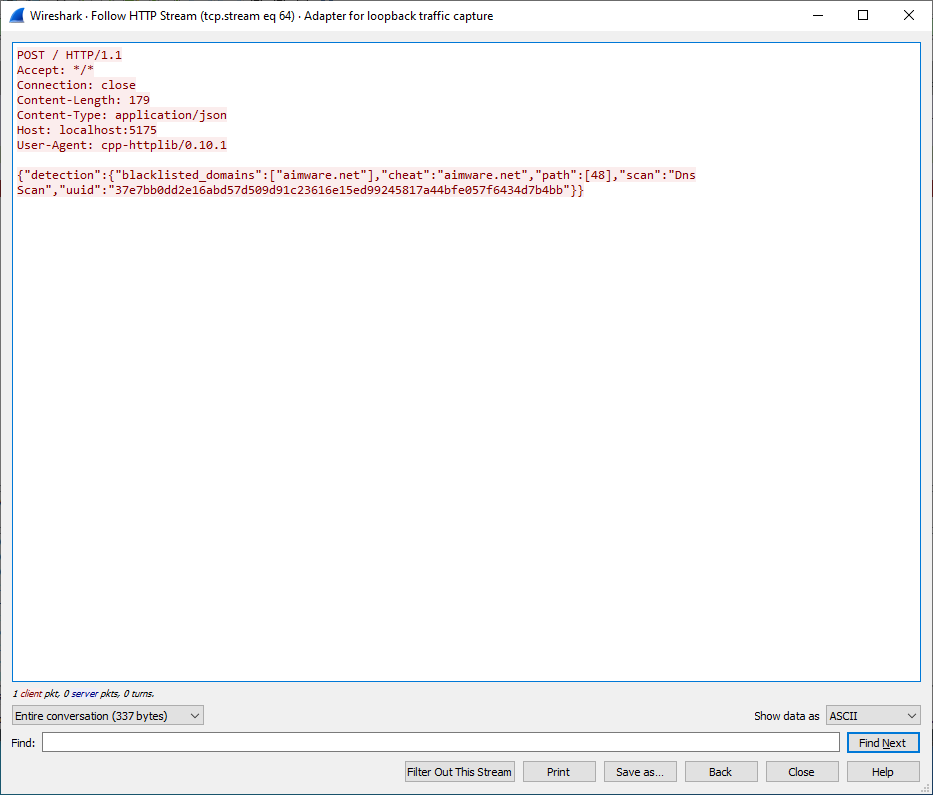Viewport: 933px width, 795px height.
Task: Close the window using the title bar X
Action: [909, 16]
